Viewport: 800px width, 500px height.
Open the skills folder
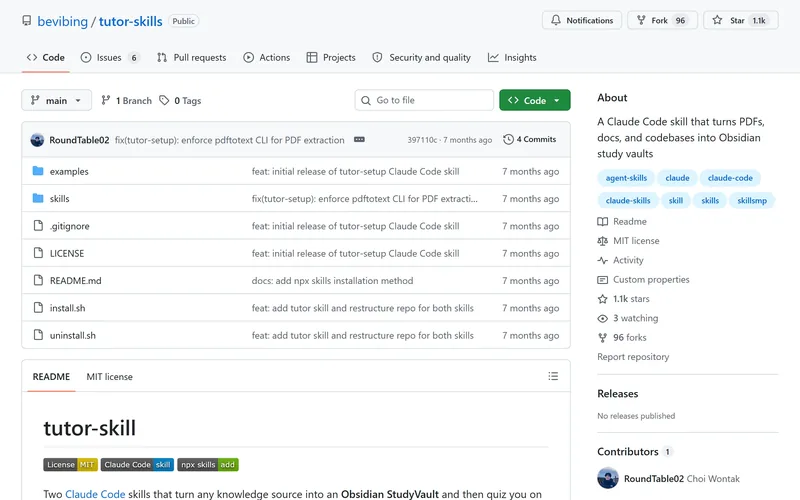point(59,199)
